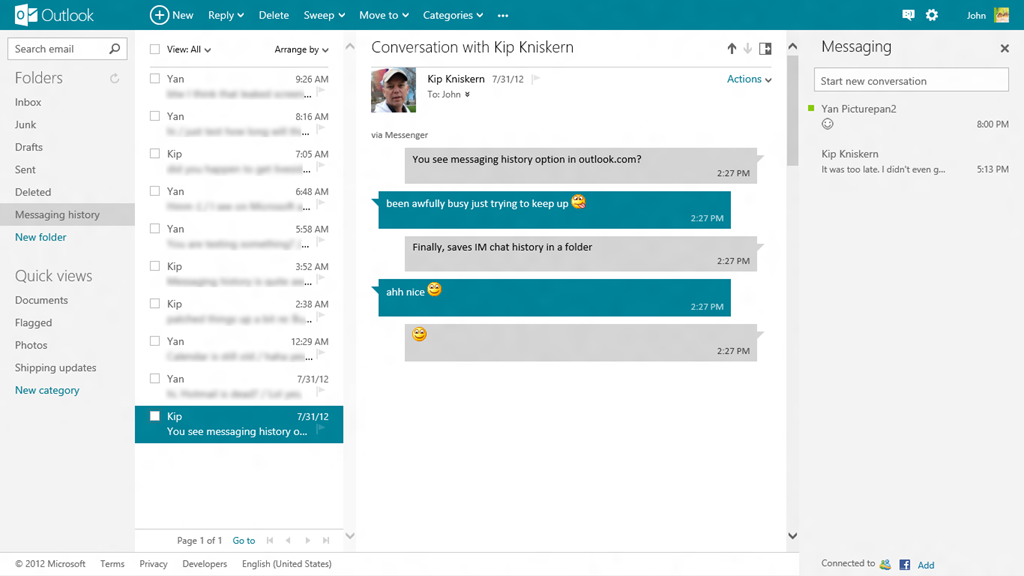Viewport: 1024px width, 576px height.
Task: Open the Flagged quick view
Action: [33, 323]
